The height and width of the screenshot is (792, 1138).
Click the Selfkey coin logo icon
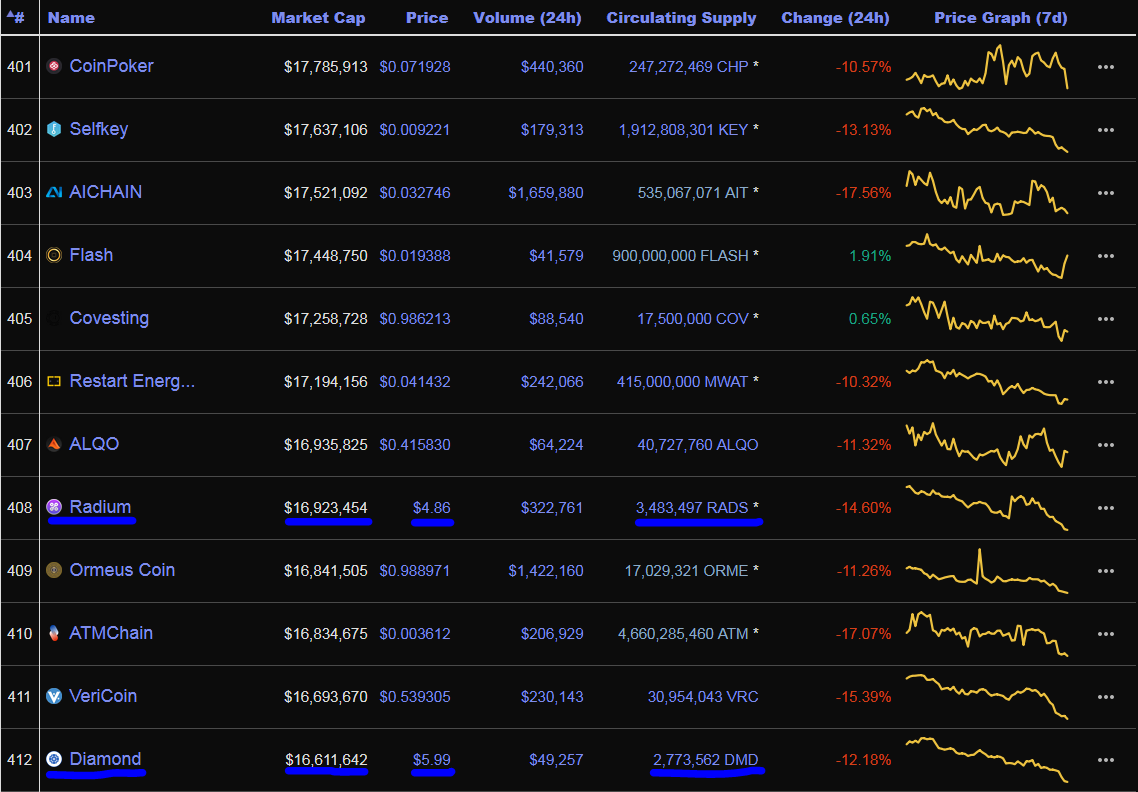54,129
